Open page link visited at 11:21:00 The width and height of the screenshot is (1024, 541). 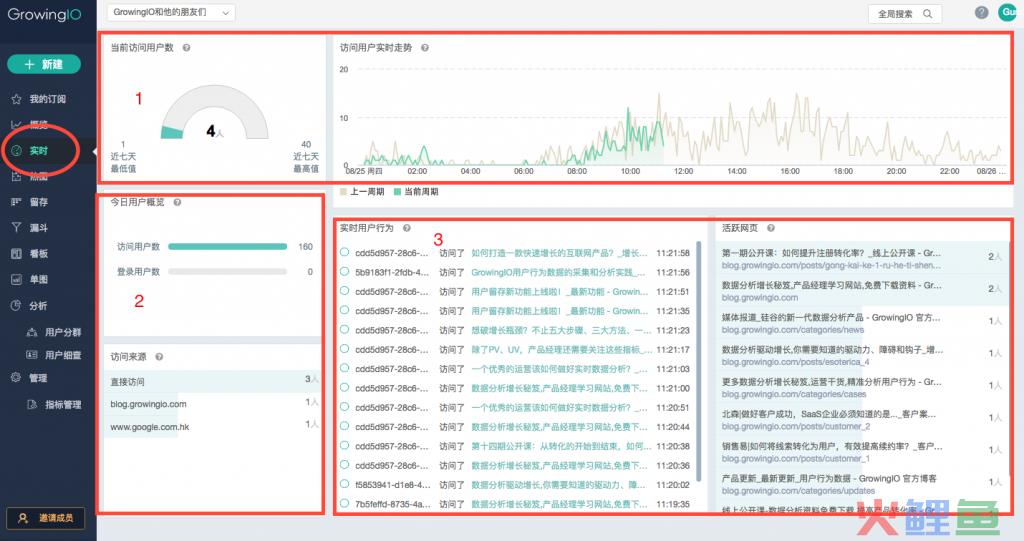559,388
